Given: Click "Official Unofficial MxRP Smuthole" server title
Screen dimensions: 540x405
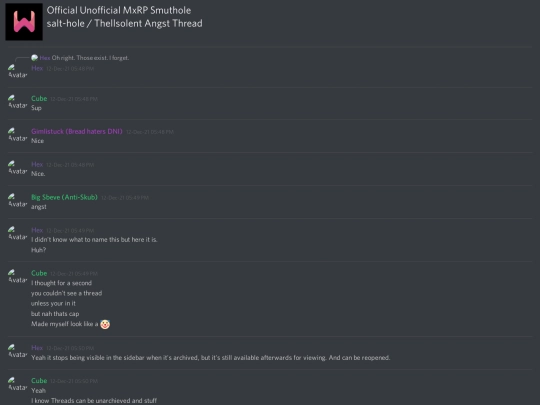Looking at the screenshot, I should pyautogui.click(x=119, y=10).
